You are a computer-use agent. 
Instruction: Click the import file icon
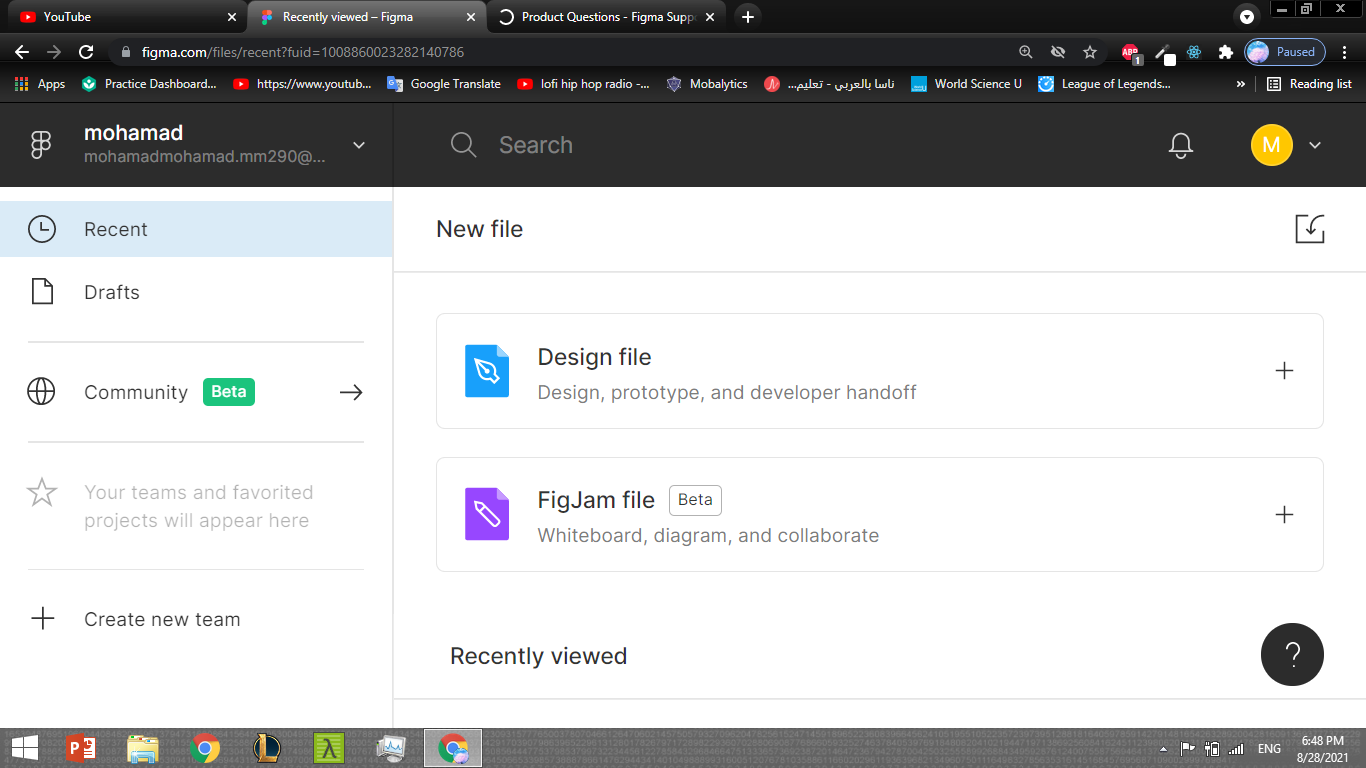click(1309, 229)
